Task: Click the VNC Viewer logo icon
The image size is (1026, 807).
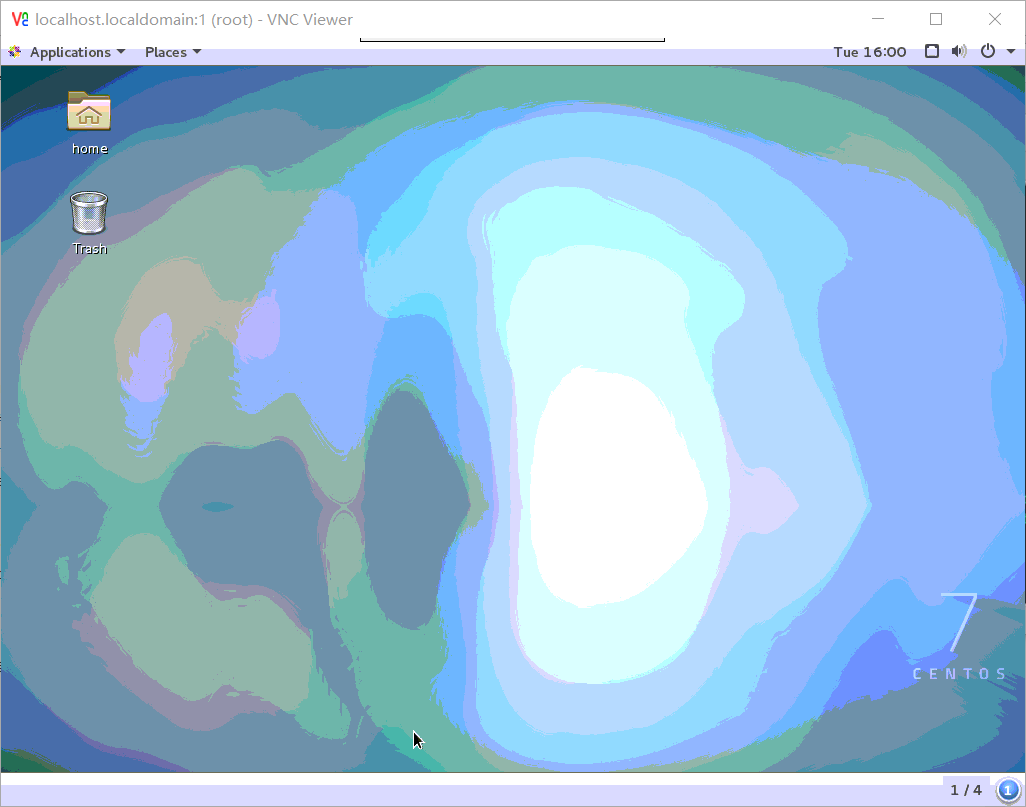Action: click(x=20, y=20)
